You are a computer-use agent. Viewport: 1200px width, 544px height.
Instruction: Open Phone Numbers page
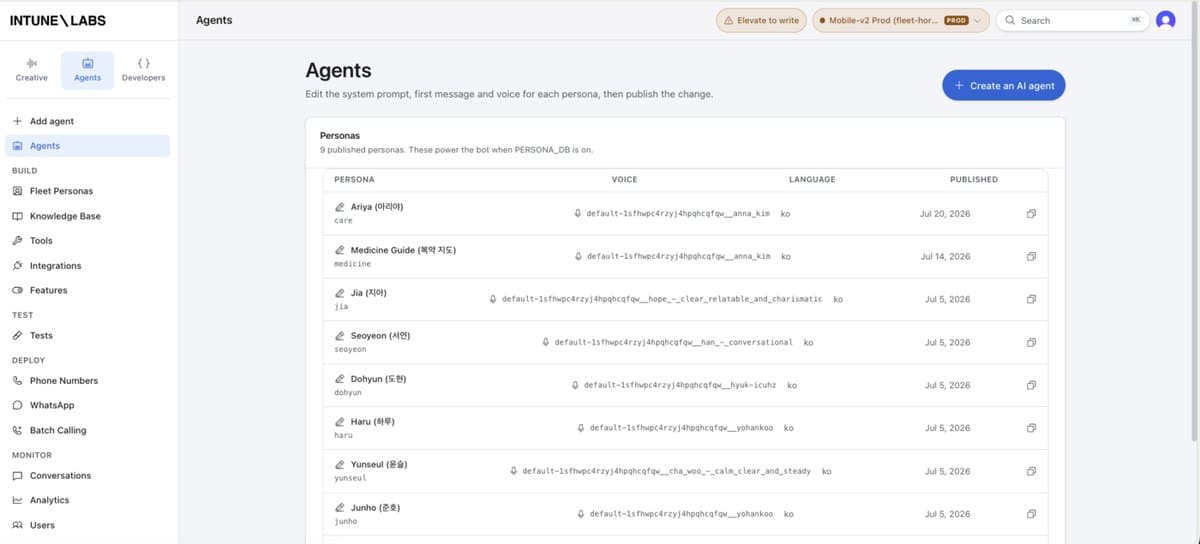pyautogui.click(x=64, y=381)
